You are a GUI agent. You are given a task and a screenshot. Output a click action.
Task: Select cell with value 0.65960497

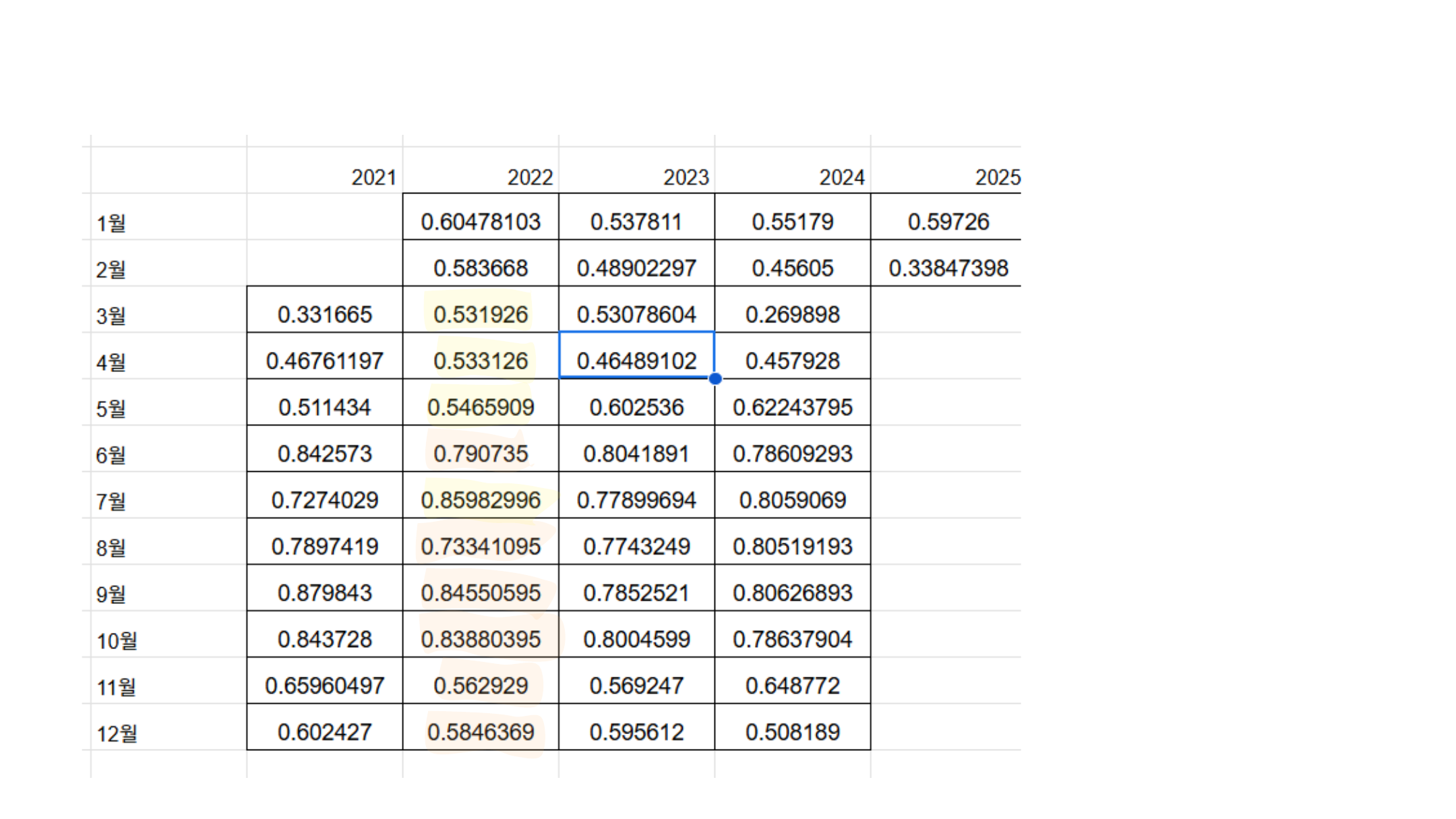[325, 686]
